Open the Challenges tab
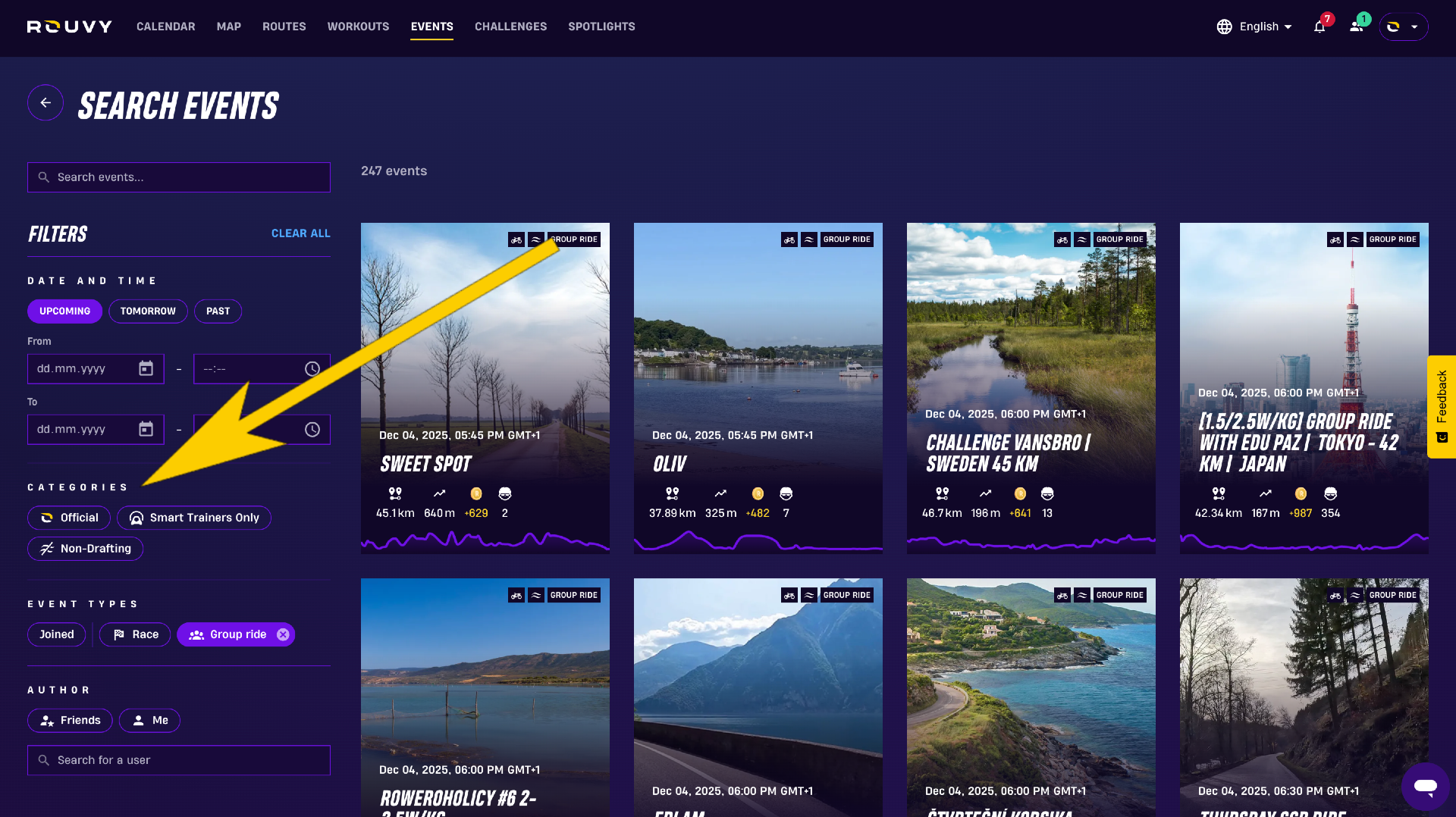 510,27
